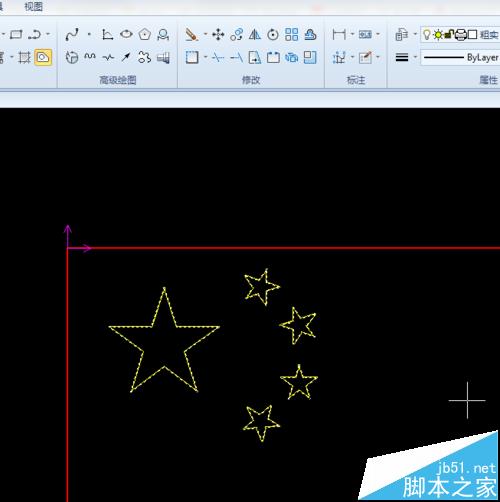The image size is (500, 502).
Task: Select the Double break line tool
Action: [108, 58]
